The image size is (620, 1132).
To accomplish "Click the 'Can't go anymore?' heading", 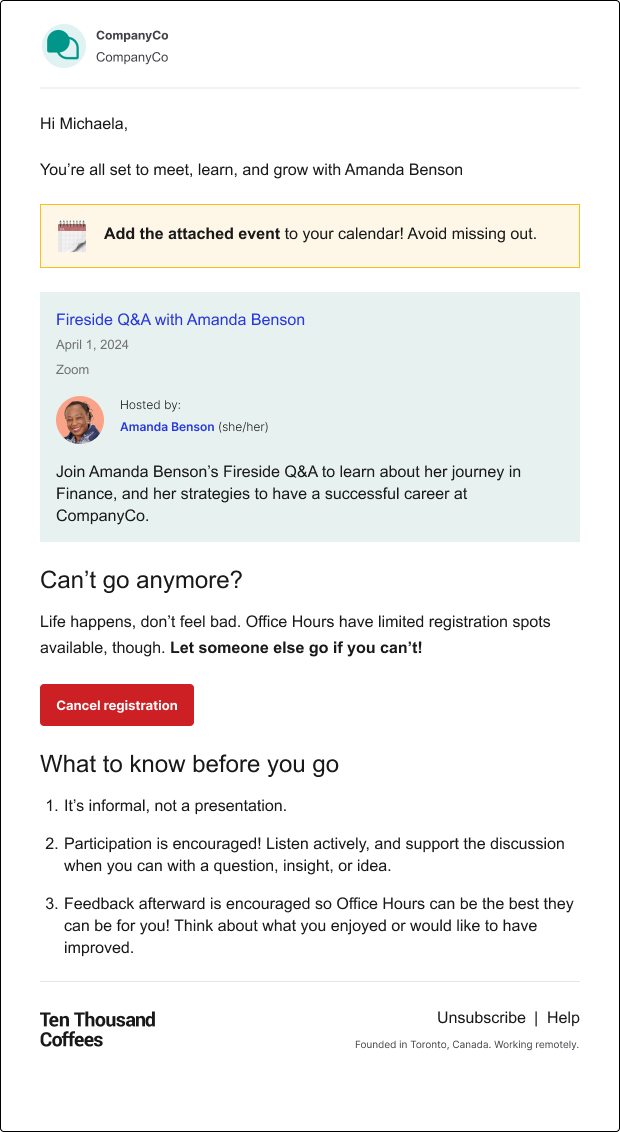I will point(141,580).
